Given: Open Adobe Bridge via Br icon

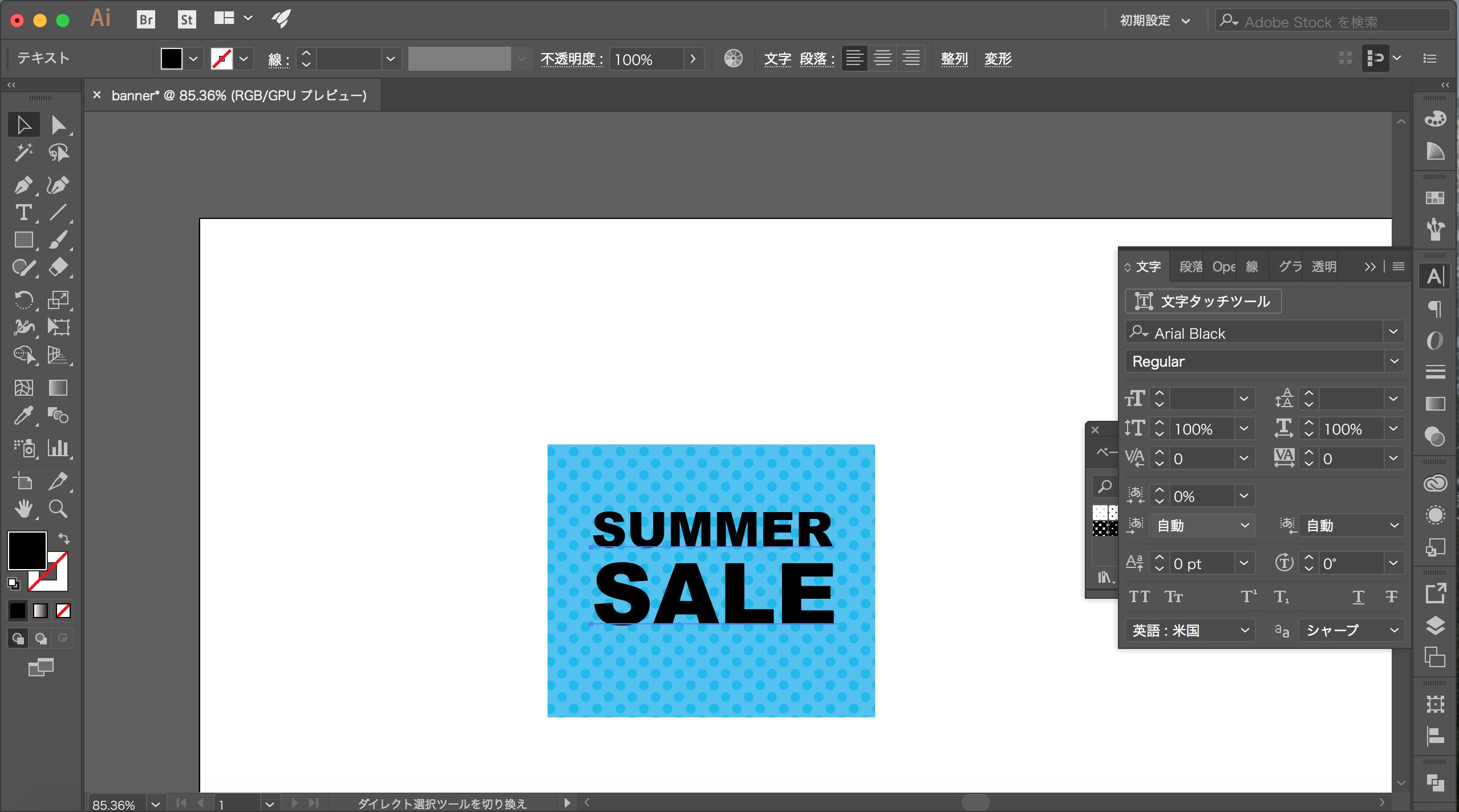Looking at the screenshot, I should coord(146,20).
